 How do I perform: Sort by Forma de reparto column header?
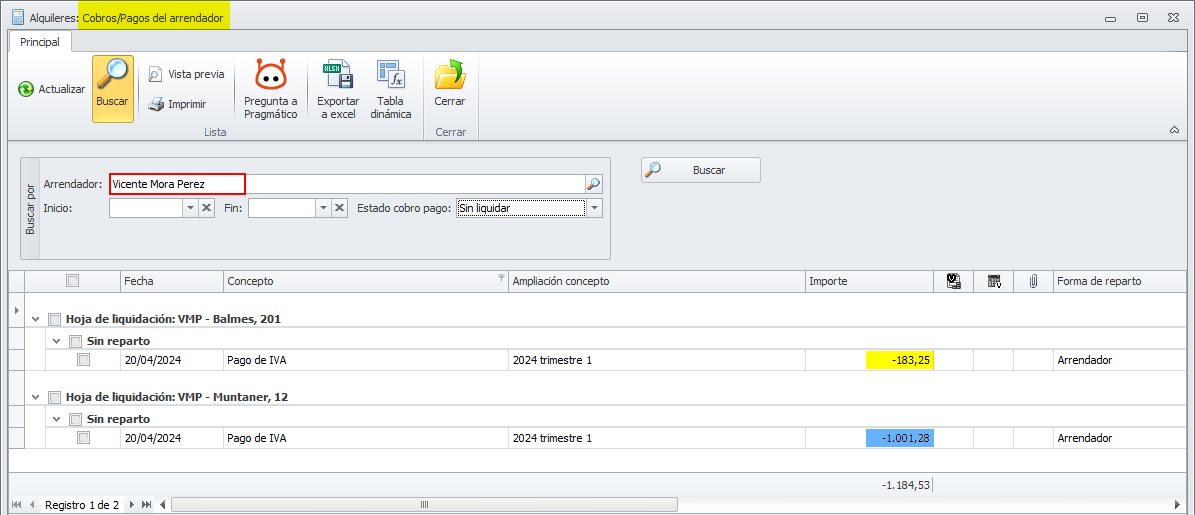1120,281
